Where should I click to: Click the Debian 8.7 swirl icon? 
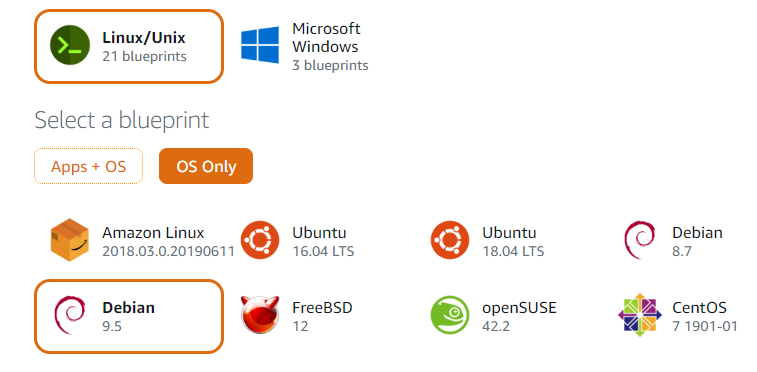click(640, 240)
